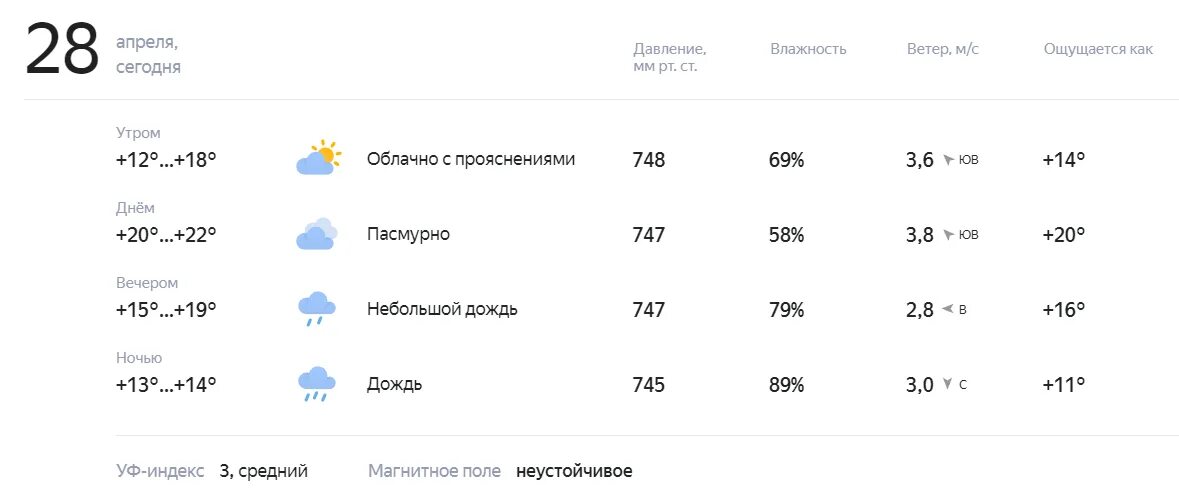Click the Утром temperature range +12°...+18°
Viewport: 1179px width, 501px height.
click(x=166, y=159)
